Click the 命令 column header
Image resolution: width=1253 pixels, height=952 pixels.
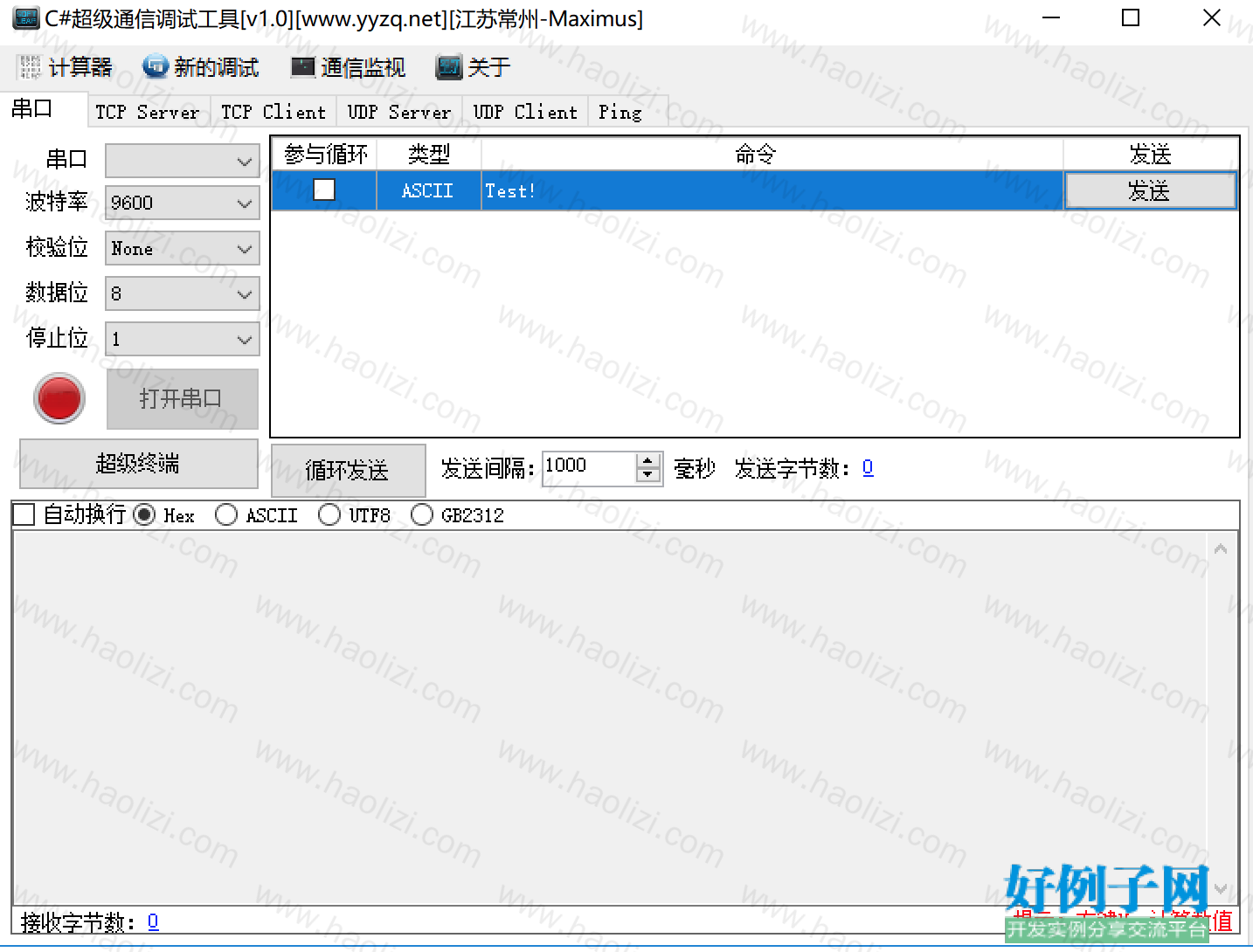pyautogui.click(x=772, y=155)
